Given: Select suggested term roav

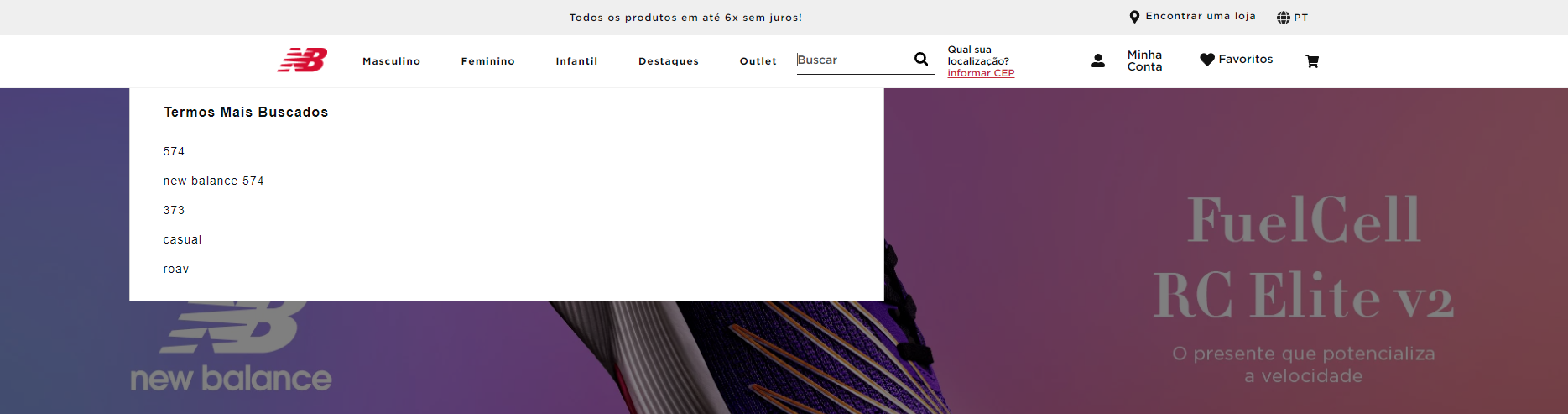Looking at the screenshot, I should pyautogui.click(x=176, y=269).
